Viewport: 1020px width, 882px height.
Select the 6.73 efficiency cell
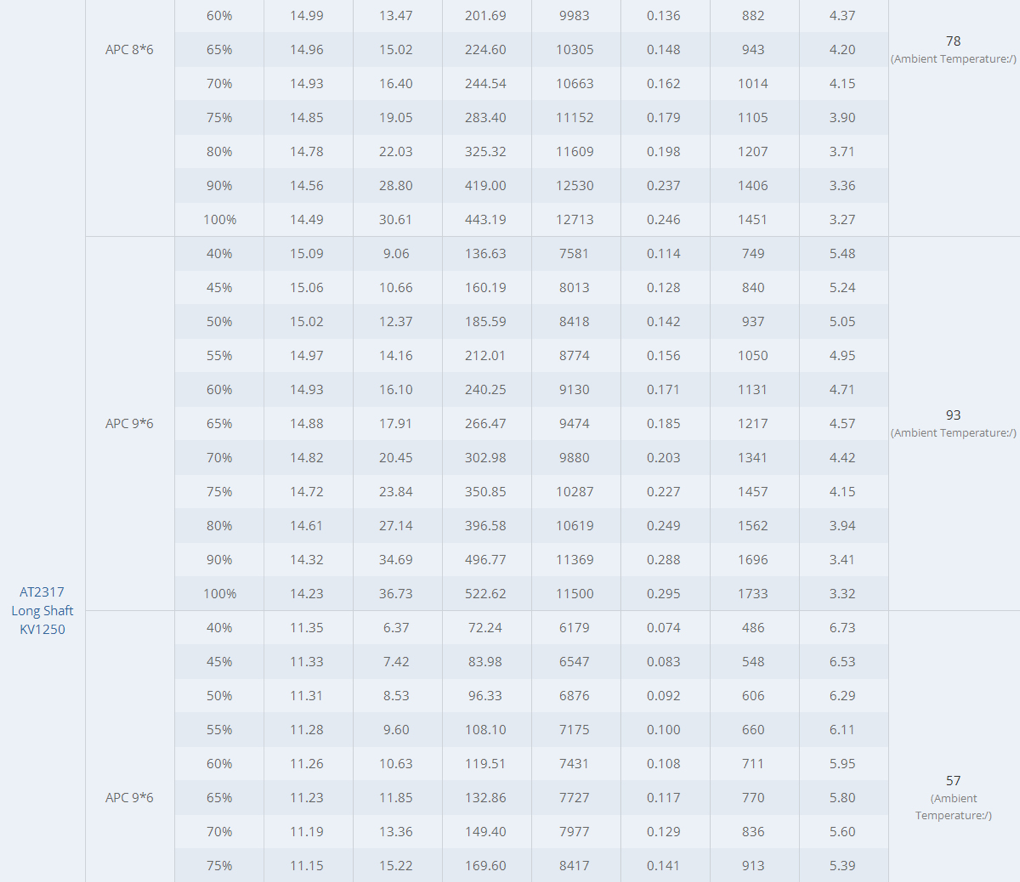[842, 628]
